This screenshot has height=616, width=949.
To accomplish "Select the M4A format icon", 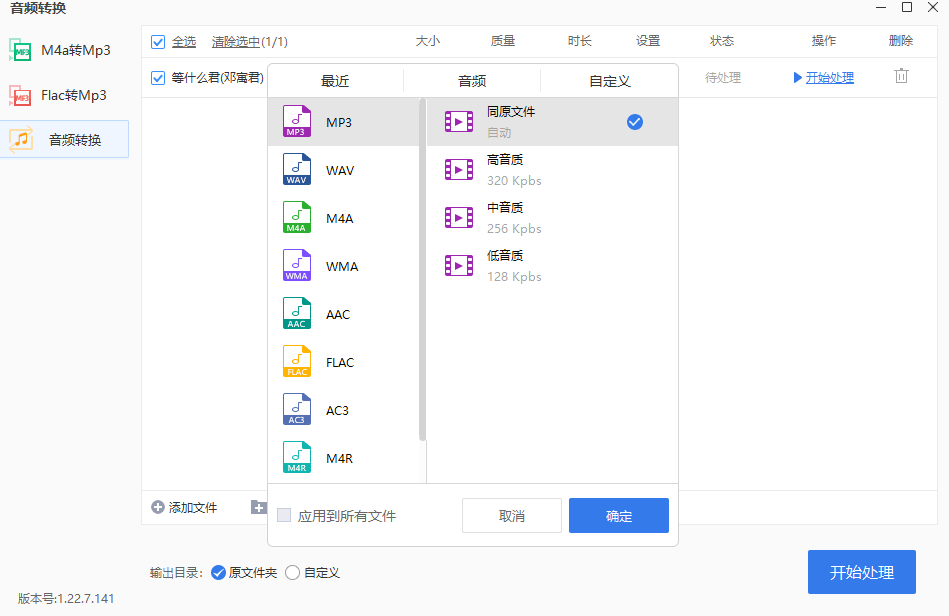I will 296,217.
